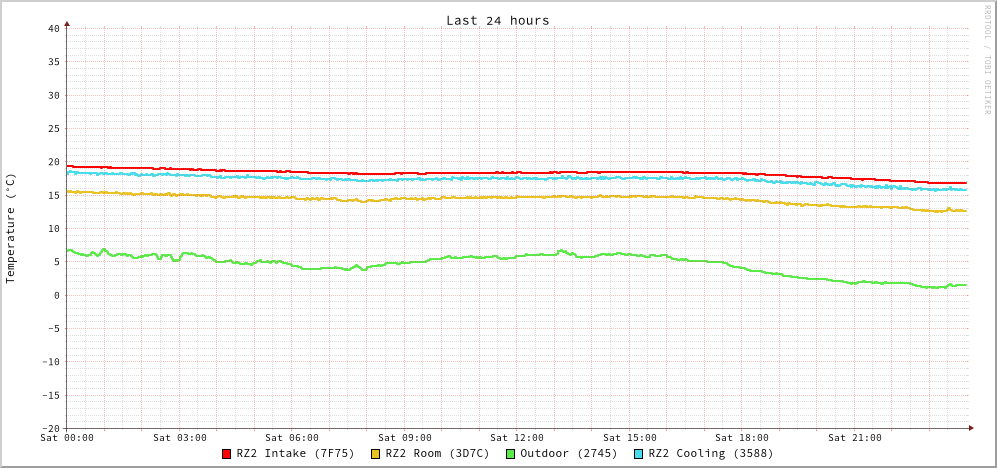This screenshot has width=997, height=468.
Task: Click the arrowhead at the time axis end
Action: (x=970, y=428)
